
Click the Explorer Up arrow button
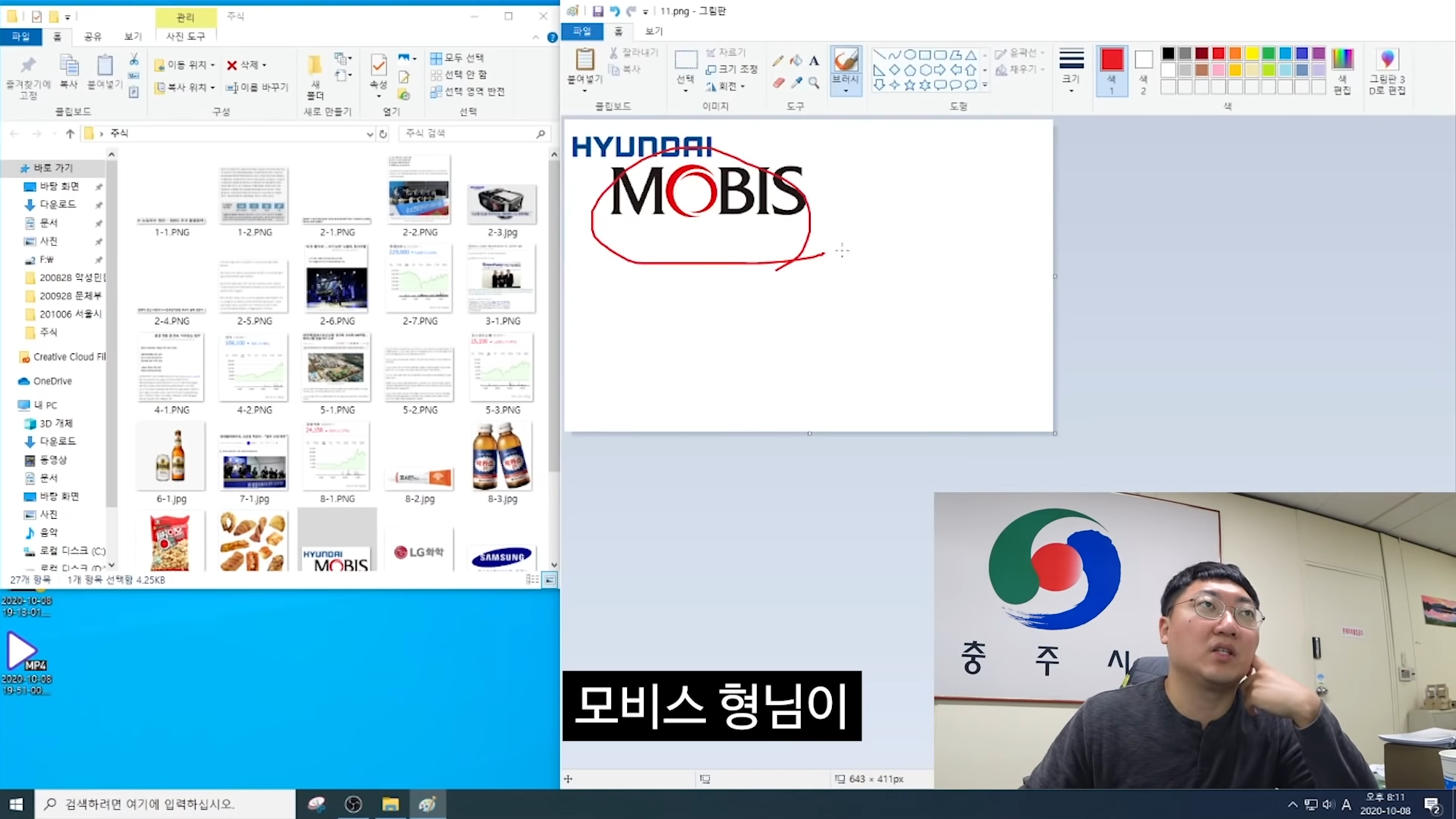point(70,133)
